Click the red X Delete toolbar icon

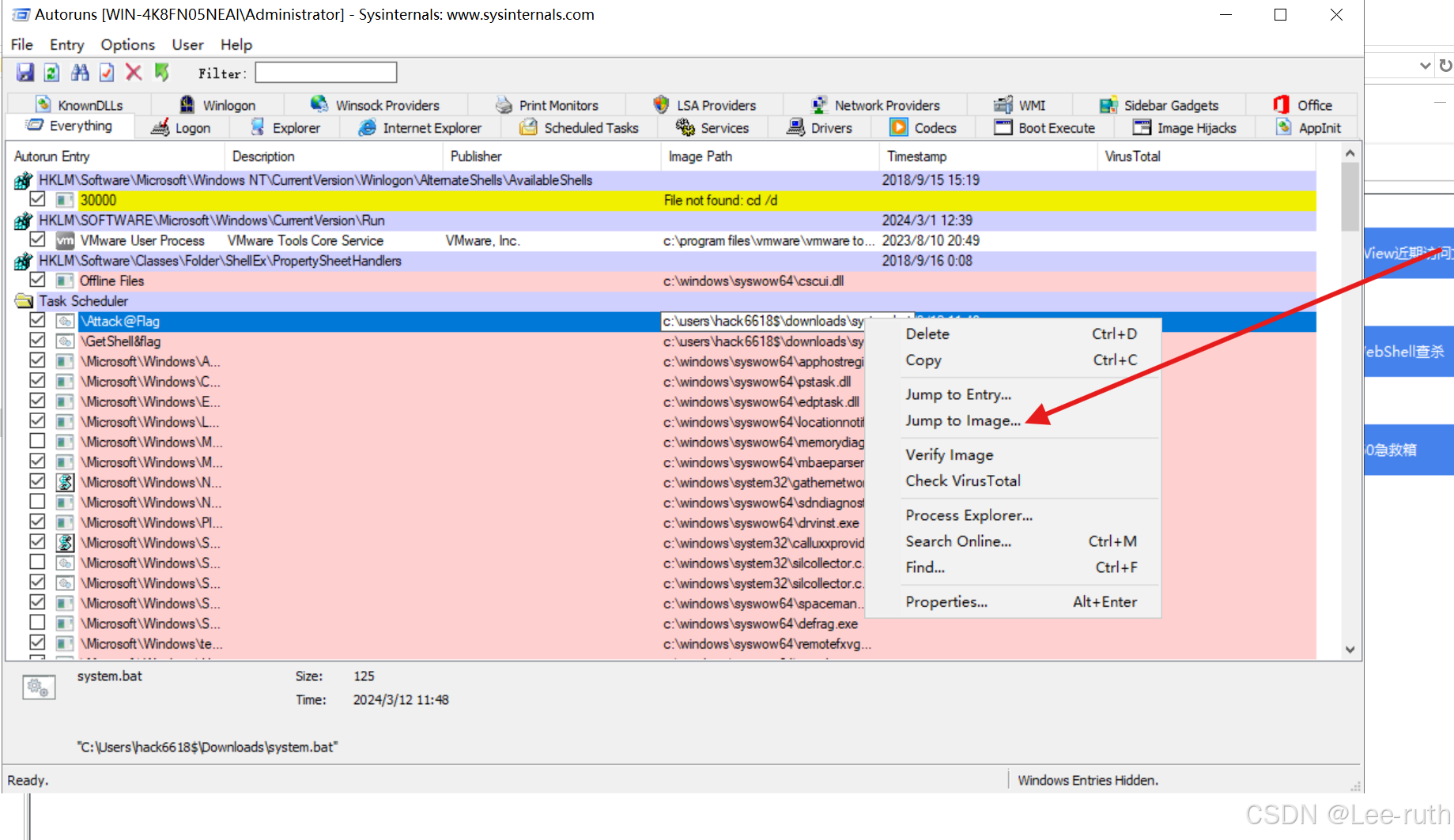[134, 73]
